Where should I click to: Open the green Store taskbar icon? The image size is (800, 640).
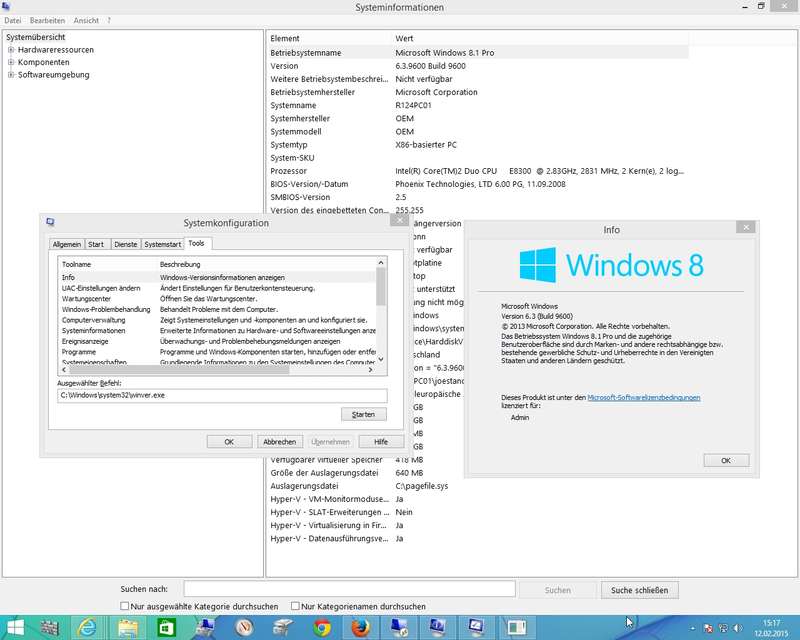pyautogui.click(x=168, y=627)
